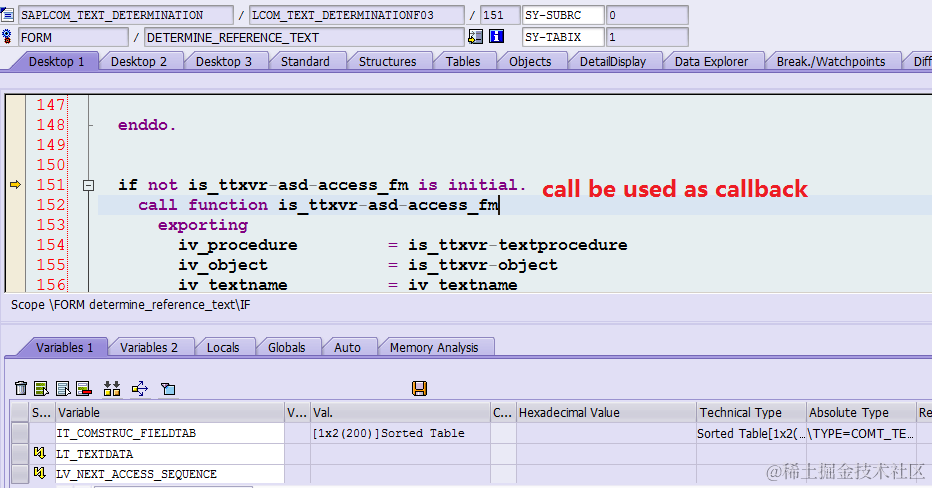Select the Variables 1 tab
Screen dimensions: 932x488
point(64,348)
